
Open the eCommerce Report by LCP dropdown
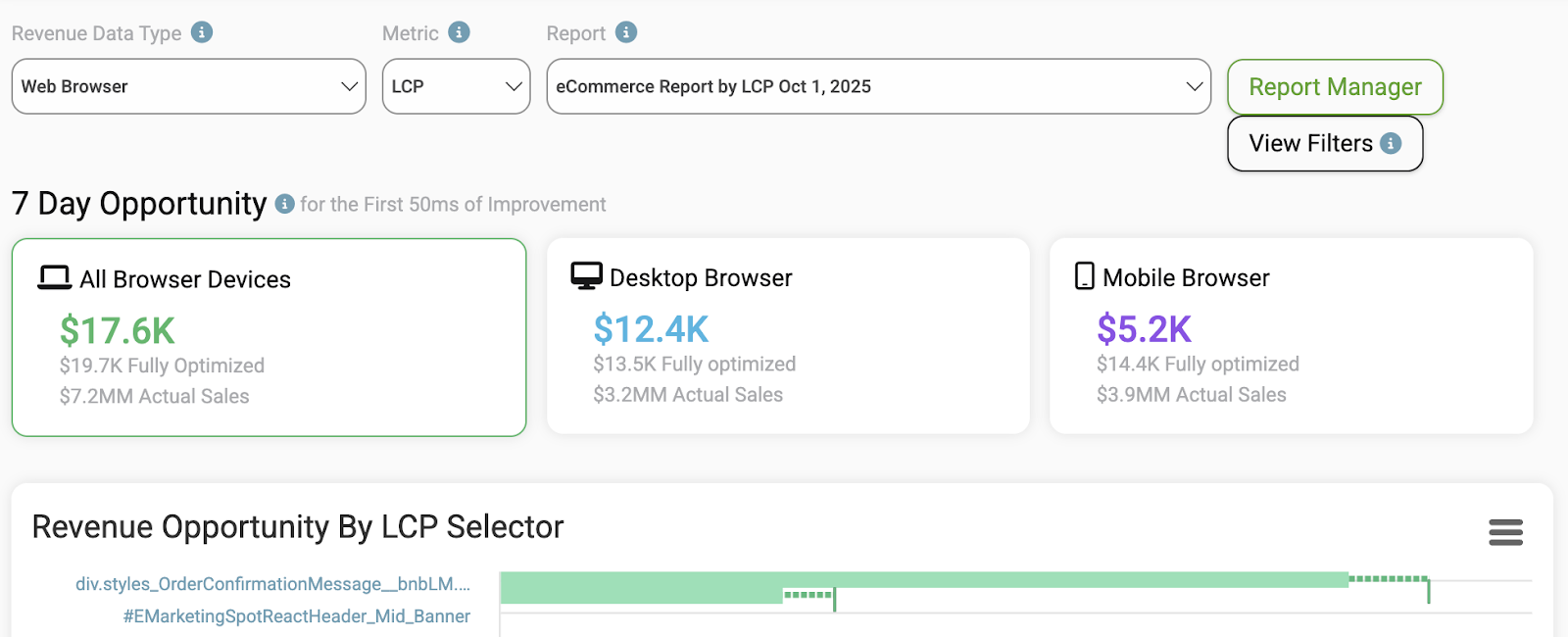click(x=878, y=86)
